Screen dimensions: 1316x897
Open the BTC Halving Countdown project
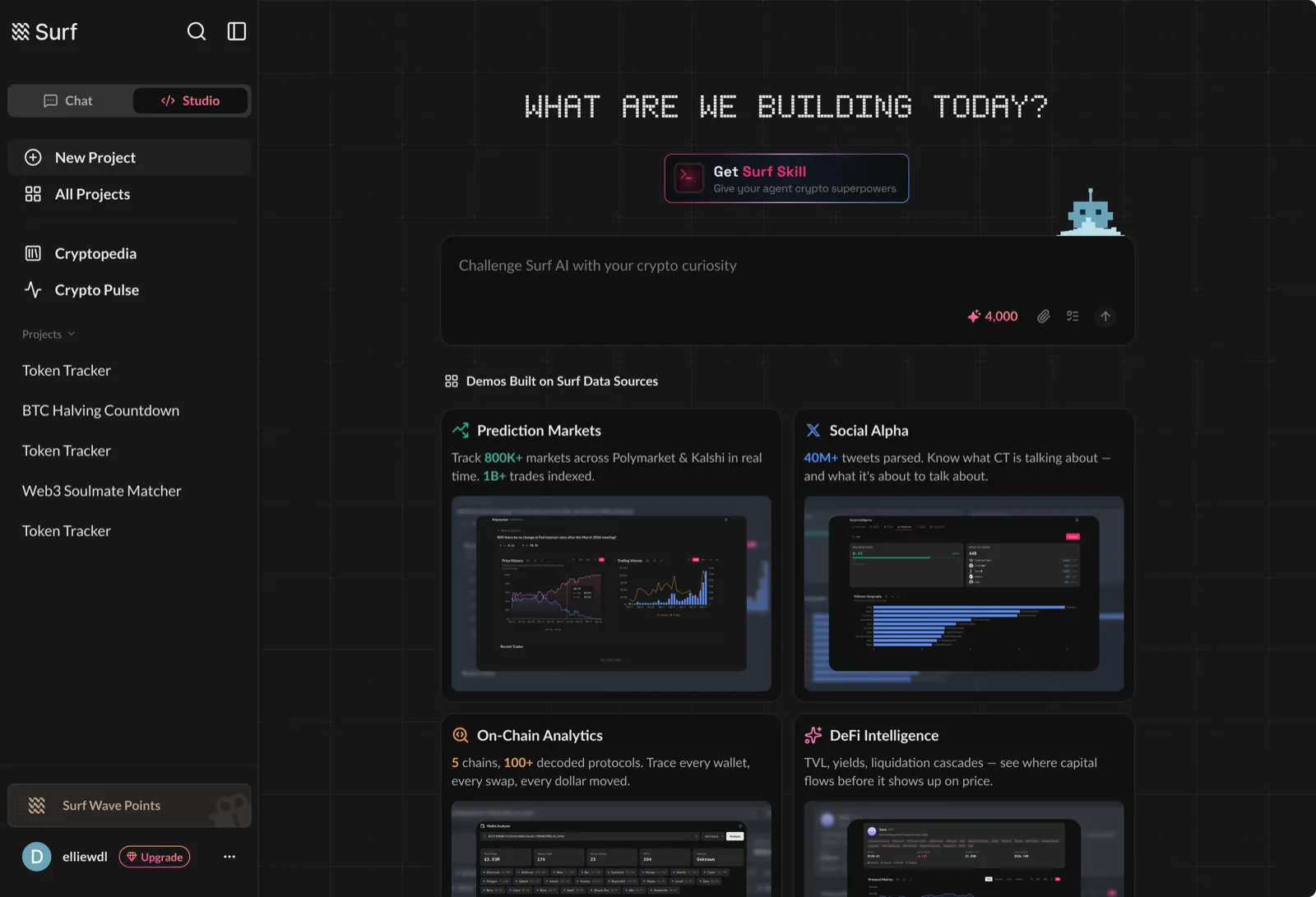tap(100, 410)
